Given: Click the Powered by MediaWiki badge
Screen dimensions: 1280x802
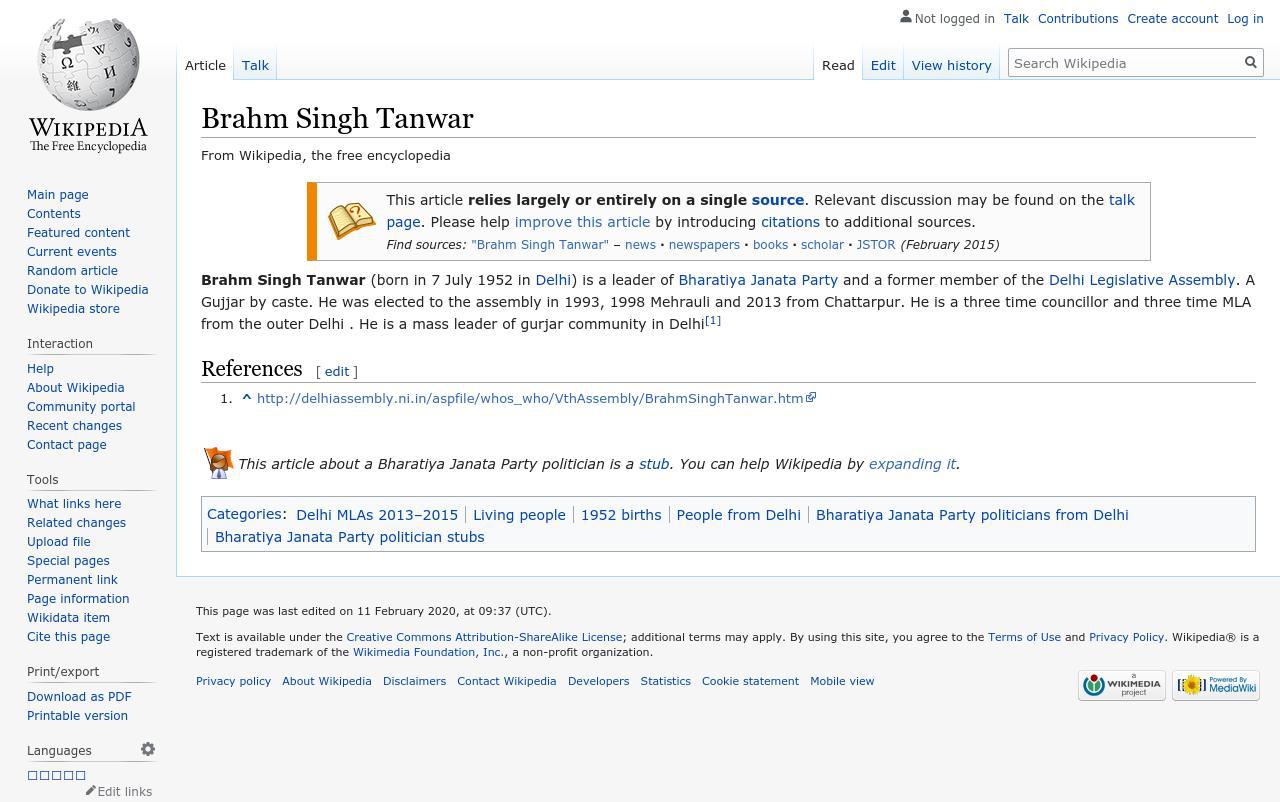Looking at the screenshot, I should click(1215, 685).
